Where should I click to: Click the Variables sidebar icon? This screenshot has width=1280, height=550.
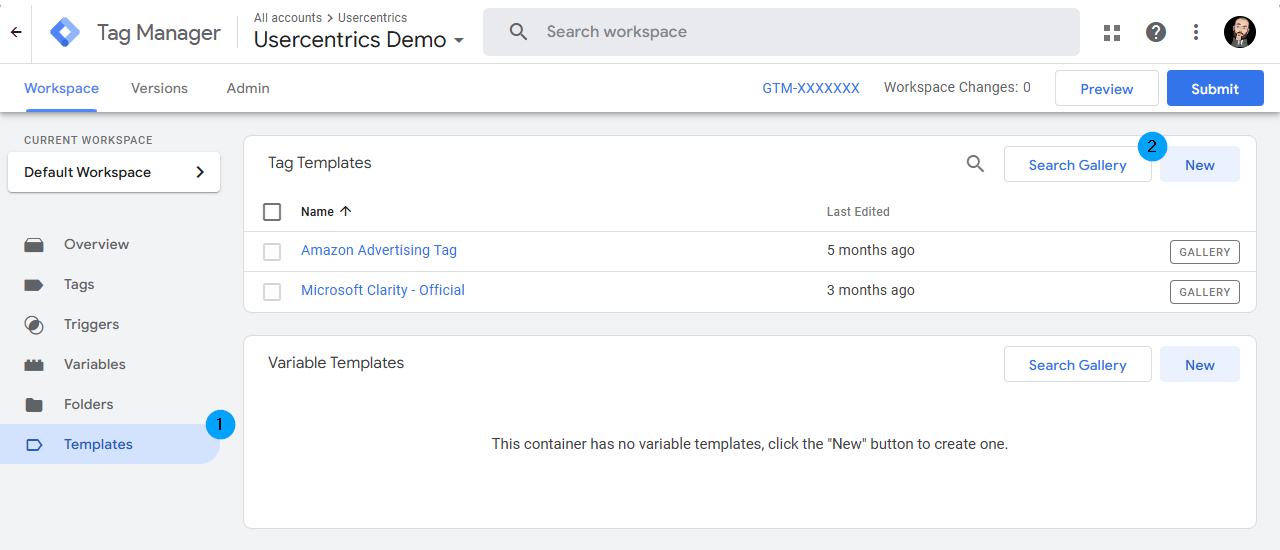pyautogui.click(x=34, y=364)
